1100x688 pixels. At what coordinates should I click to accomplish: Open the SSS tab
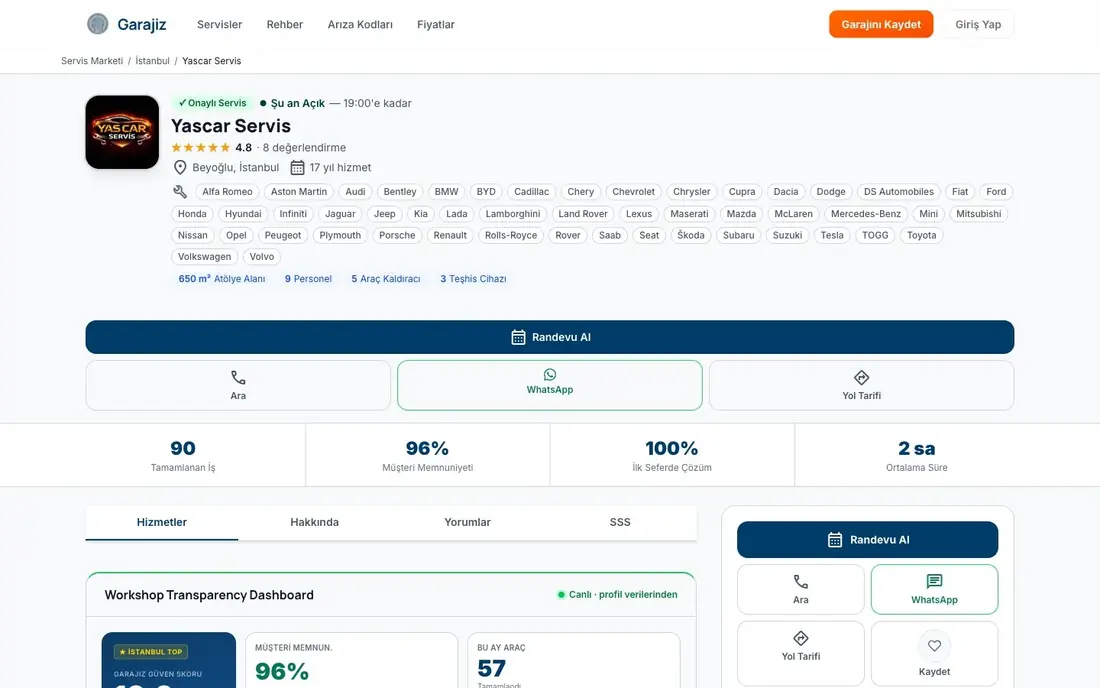click(x=620, y=522)
